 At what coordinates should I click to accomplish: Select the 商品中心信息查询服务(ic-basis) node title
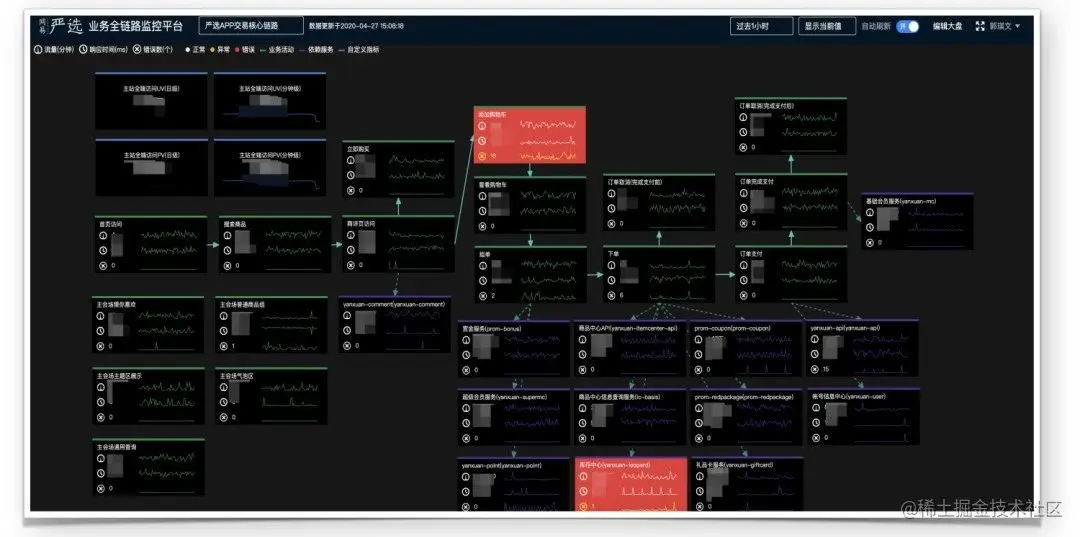point(619,397)
